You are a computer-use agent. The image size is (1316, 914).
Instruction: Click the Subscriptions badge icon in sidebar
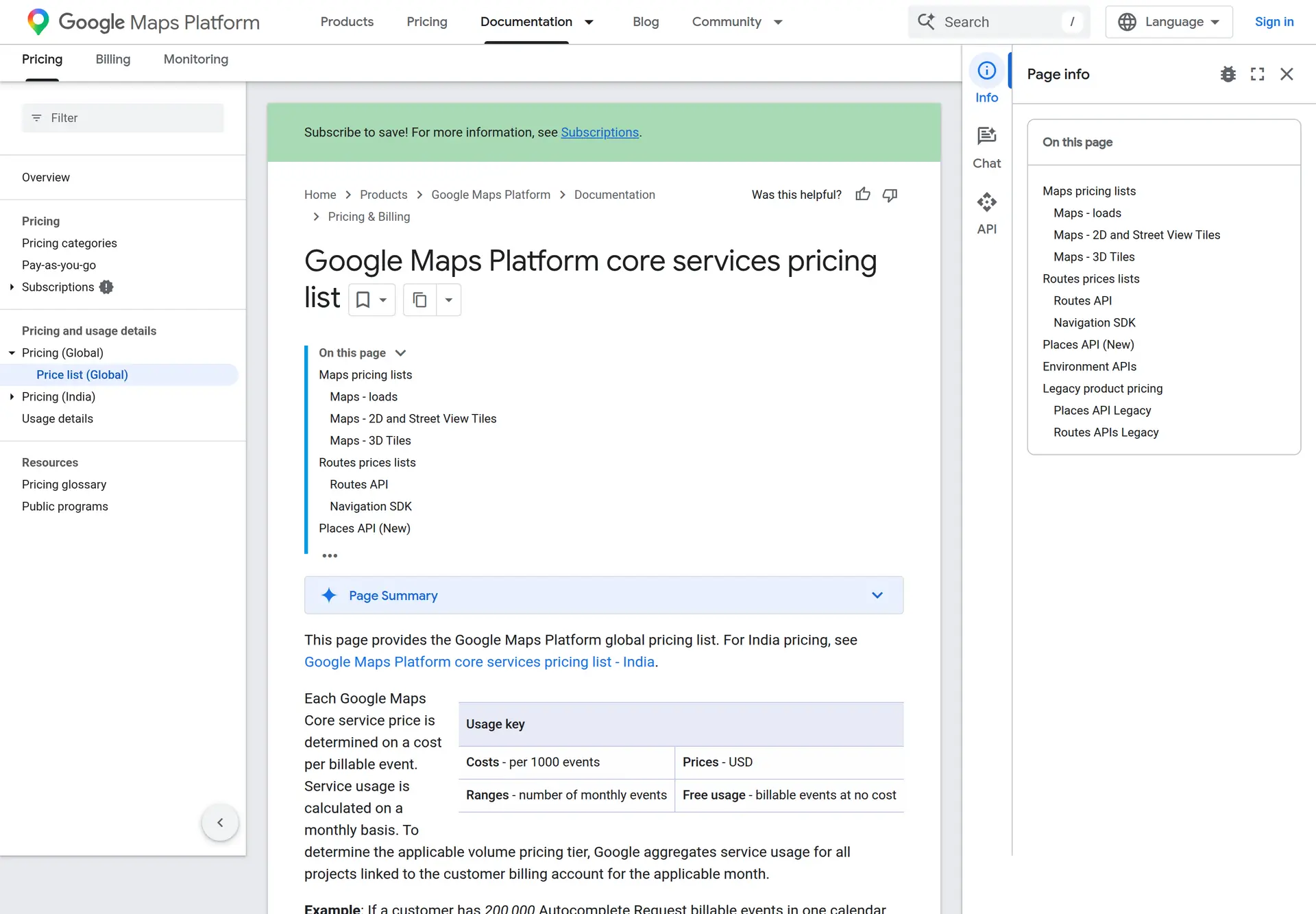(x=106, y=287)
